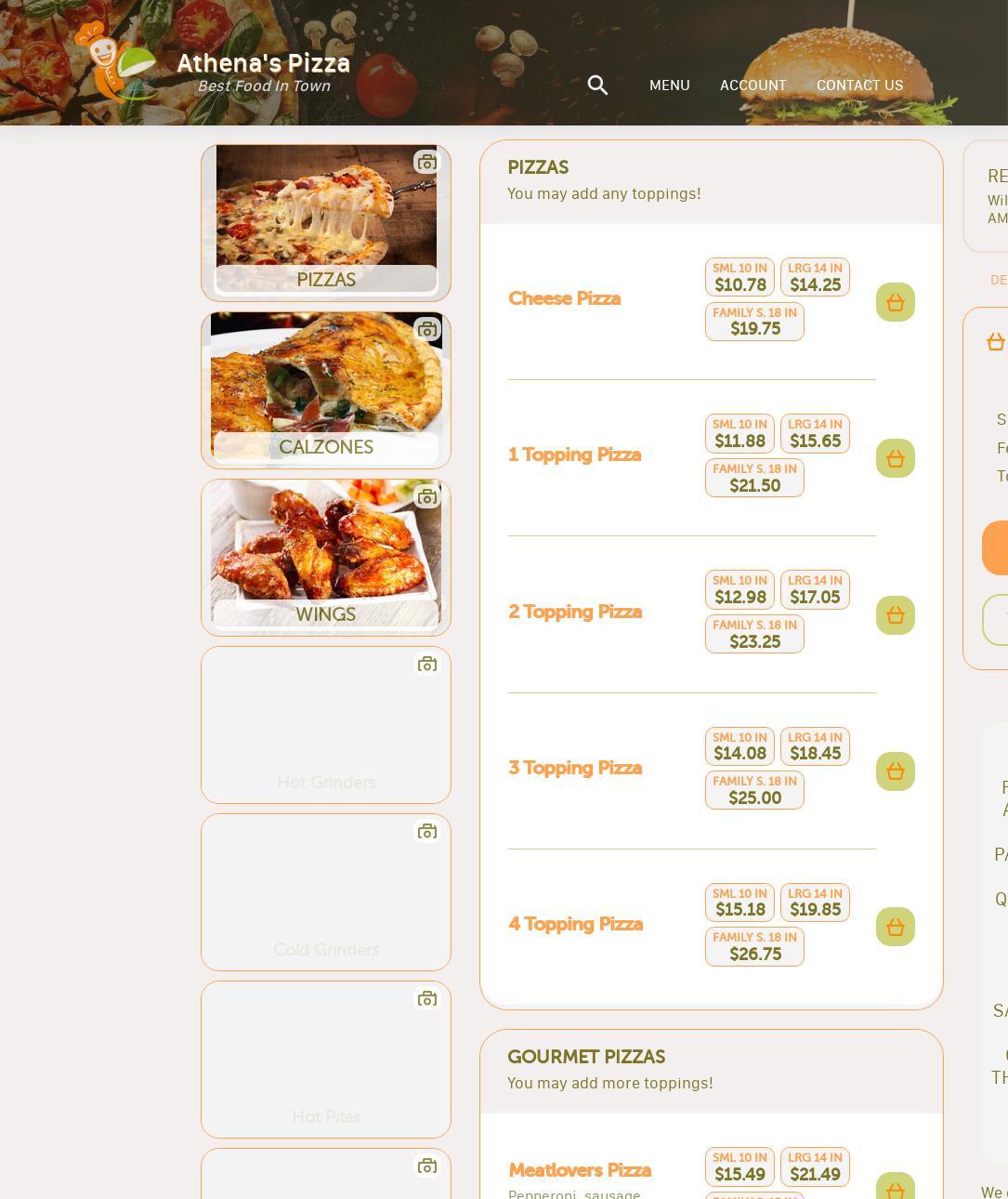1008x1199 pixels.
Task: Choose 3 Topping Pizza Family Size price
Action: [754, 790]
